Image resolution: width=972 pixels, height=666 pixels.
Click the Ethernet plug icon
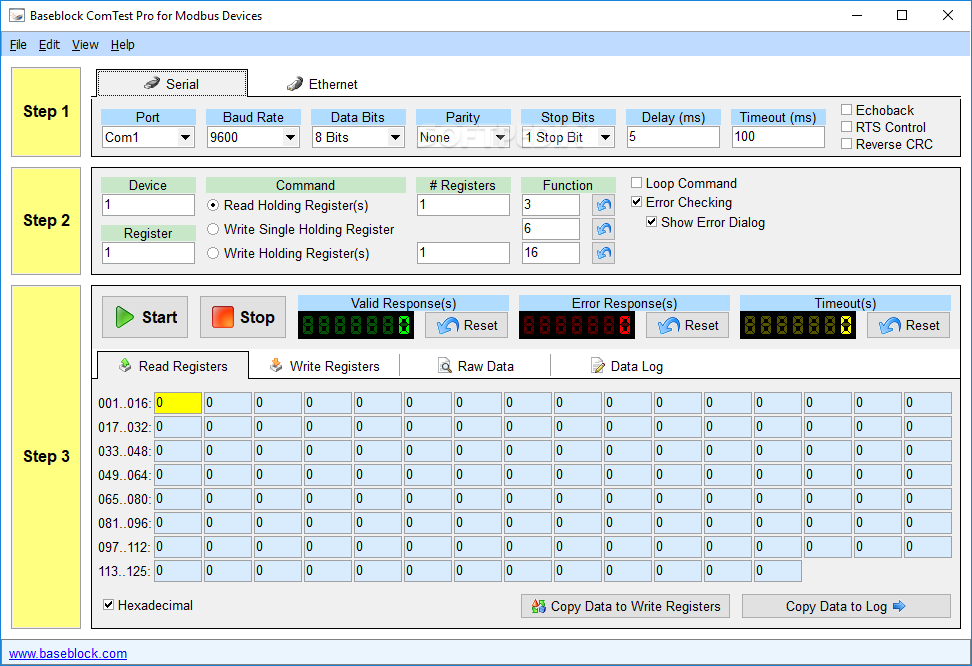[x=295, y=84]
